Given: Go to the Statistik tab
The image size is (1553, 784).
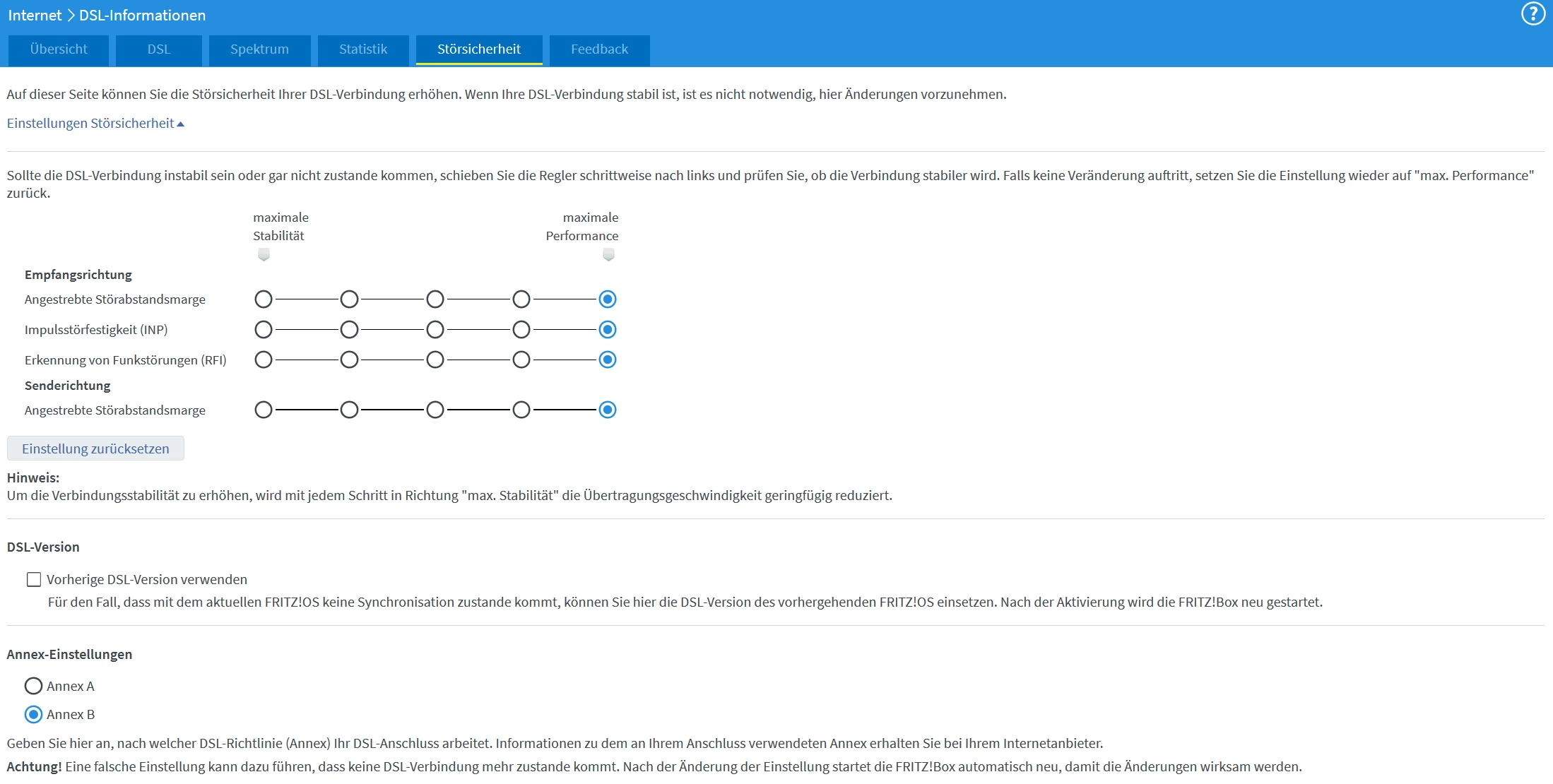Looking at the screenshot, I should pos(363,49).
